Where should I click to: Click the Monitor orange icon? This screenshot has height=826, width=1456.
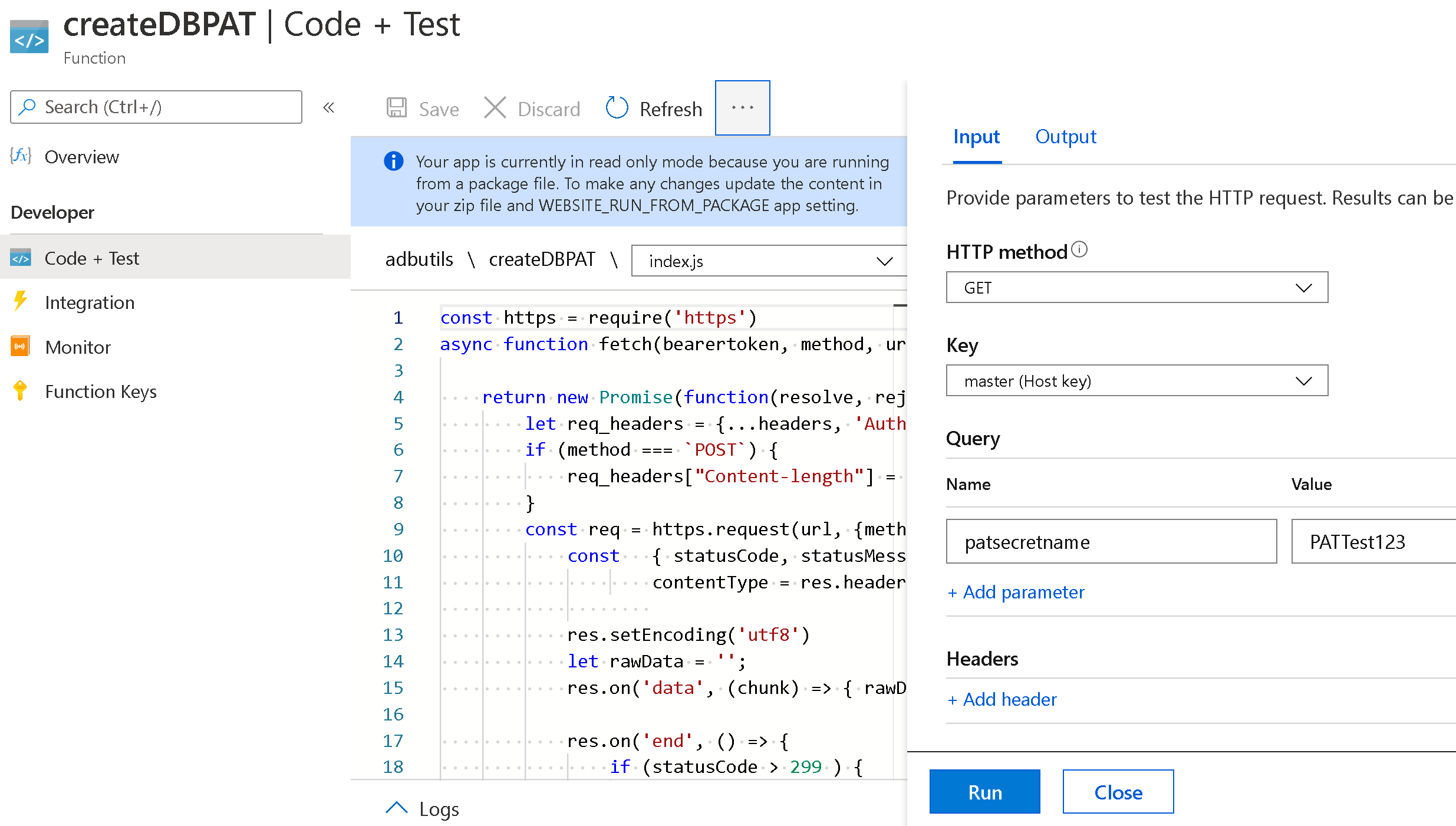[20, 347]
